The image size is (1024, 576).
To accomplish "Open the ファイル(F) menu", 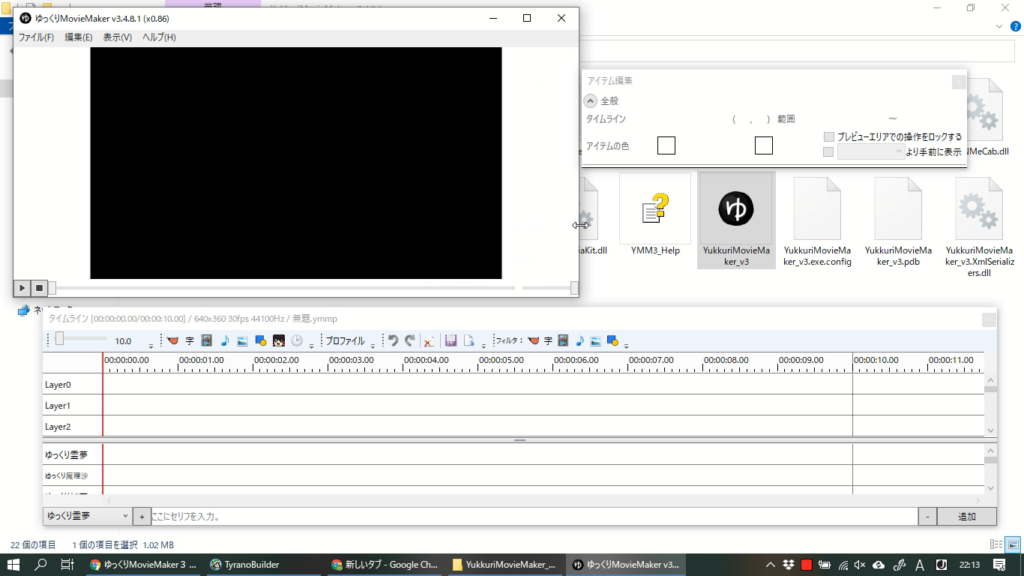I will click(36, 37).
